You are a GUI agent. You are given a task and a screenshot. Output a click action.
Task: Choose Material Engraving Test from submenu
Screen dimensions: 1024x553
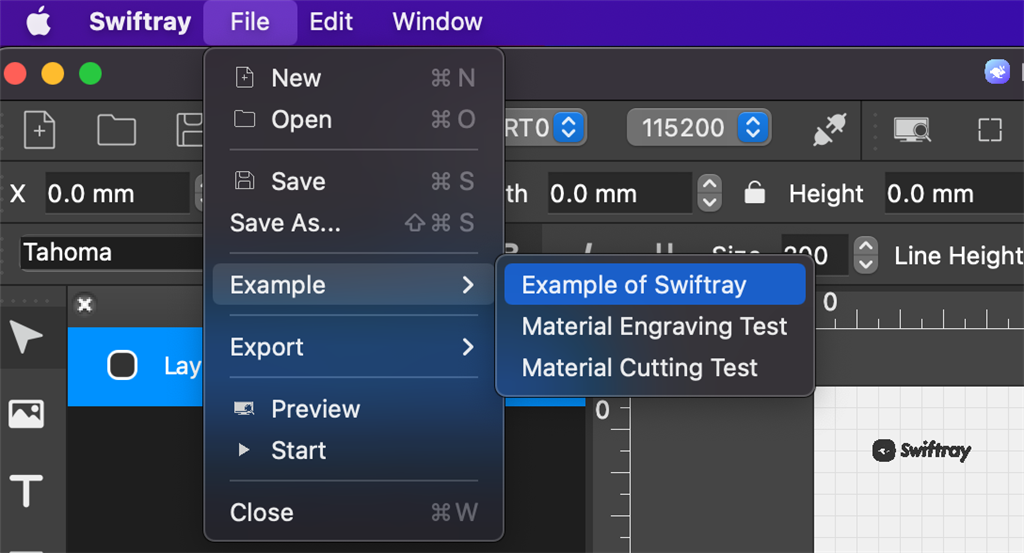654,326
